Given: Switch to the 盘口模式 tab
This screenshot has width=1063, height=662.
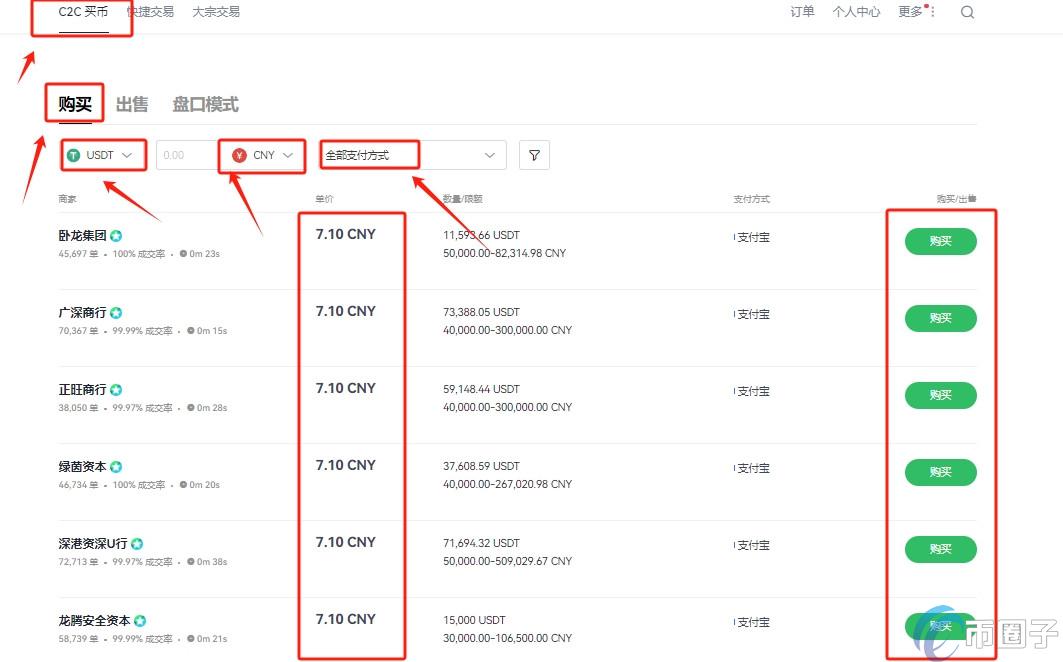Looking at the screenshot, I should (x=205, y=104).
